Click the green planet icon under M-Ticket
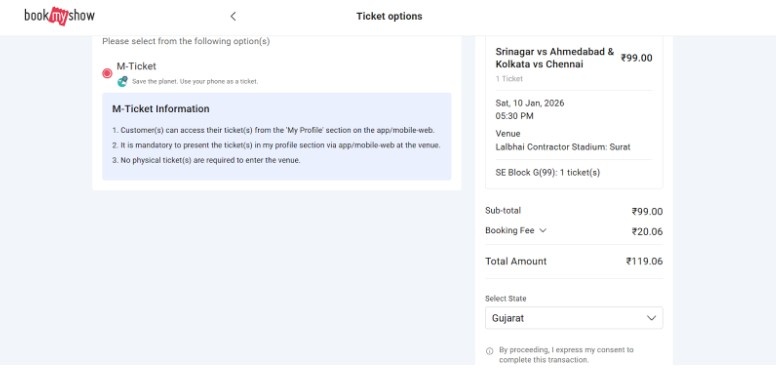 pyautogui.click(x=122, y=81)
